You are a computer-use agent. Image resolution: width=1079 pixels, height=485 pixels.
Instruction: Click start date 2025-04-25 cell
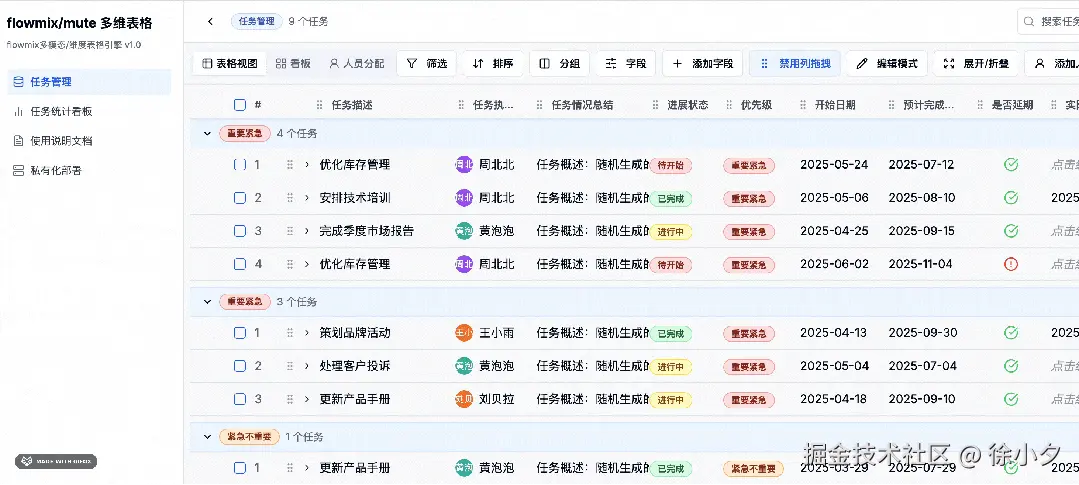[x=834, y=231]
